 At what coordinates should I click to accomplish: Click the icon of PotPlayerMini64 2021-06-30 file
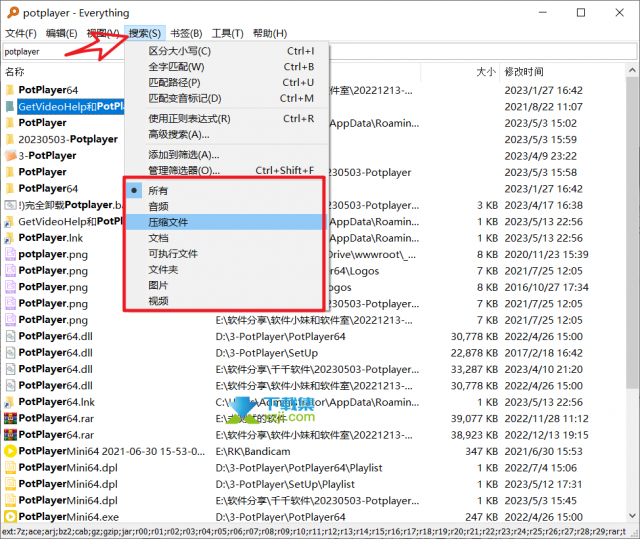point(10,451)
